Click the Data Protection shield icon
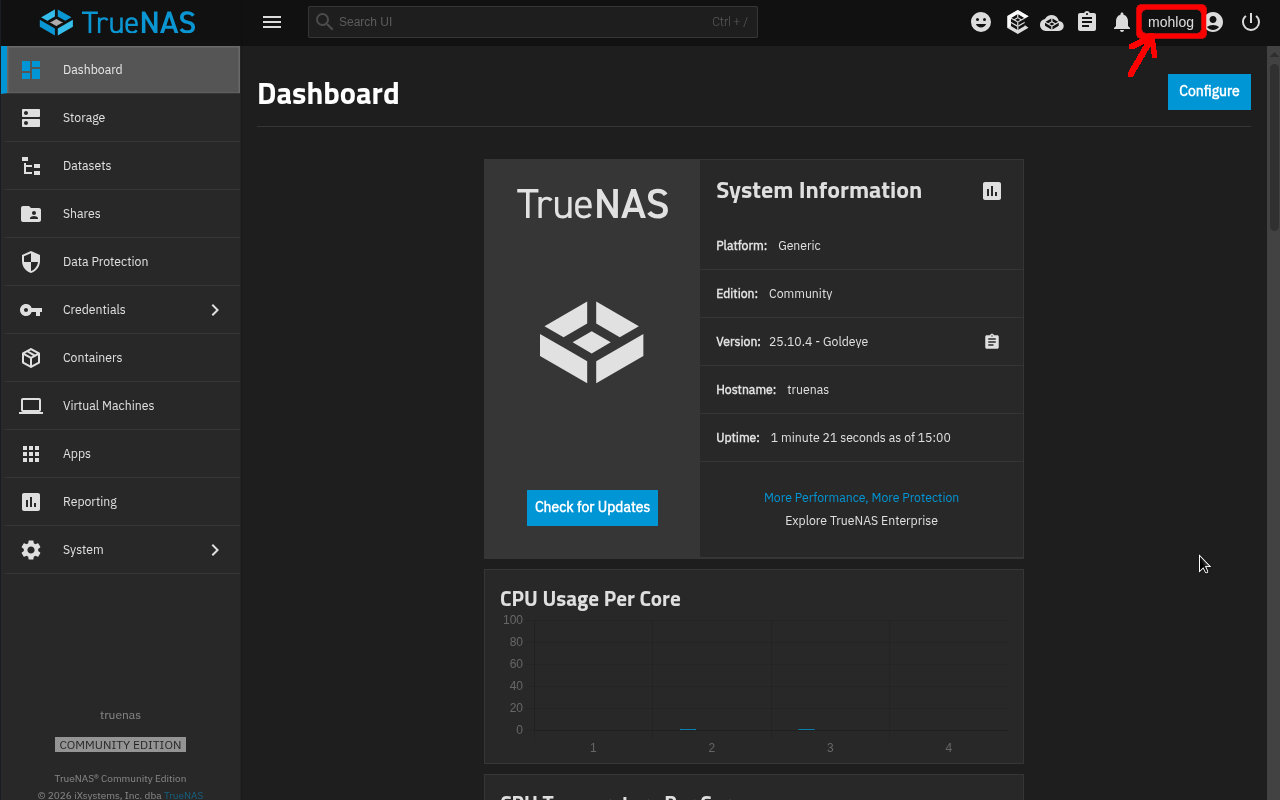This screenshot has width=1280, height=800. [31, 262]
